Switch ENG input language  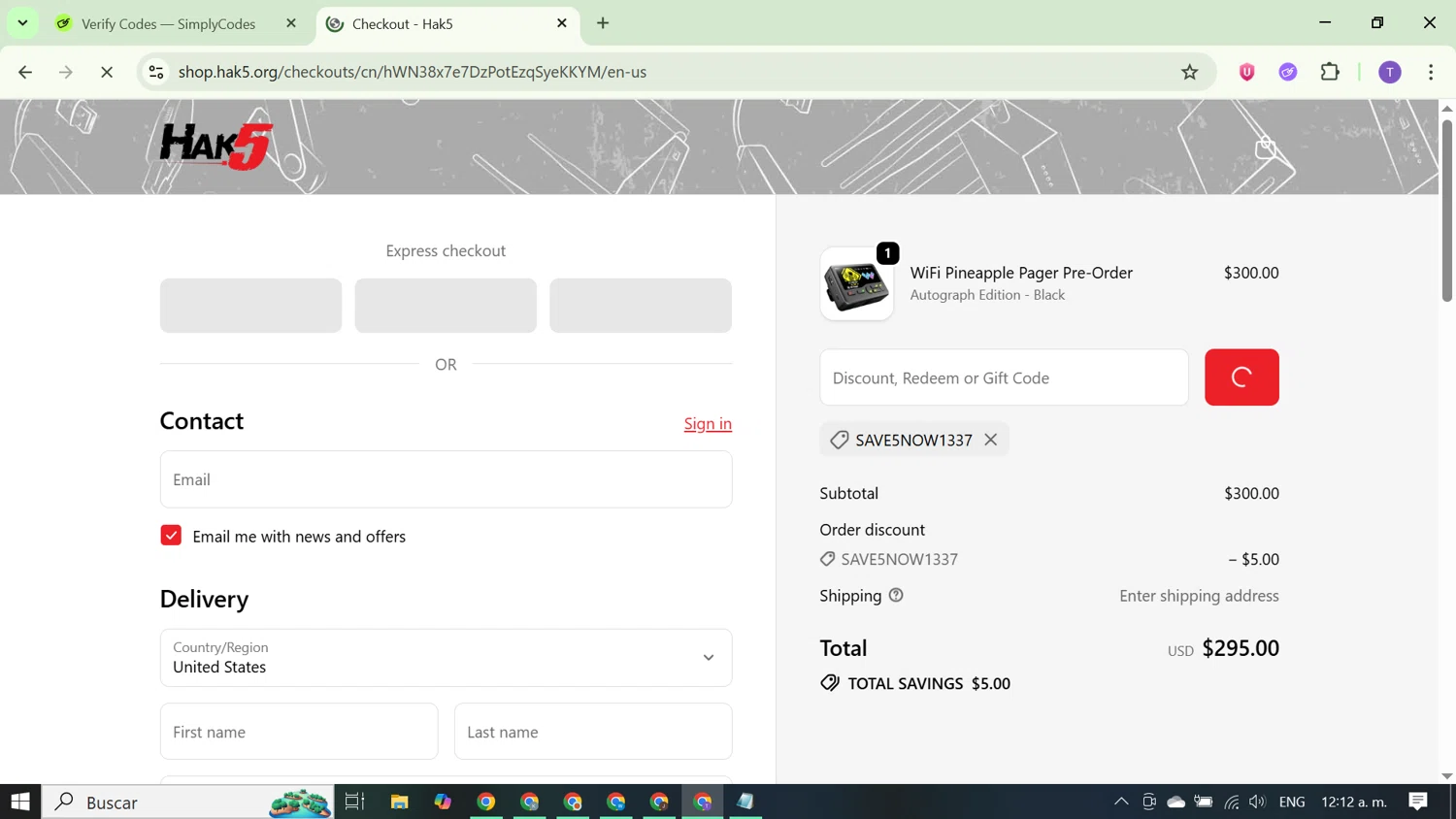1292,802
